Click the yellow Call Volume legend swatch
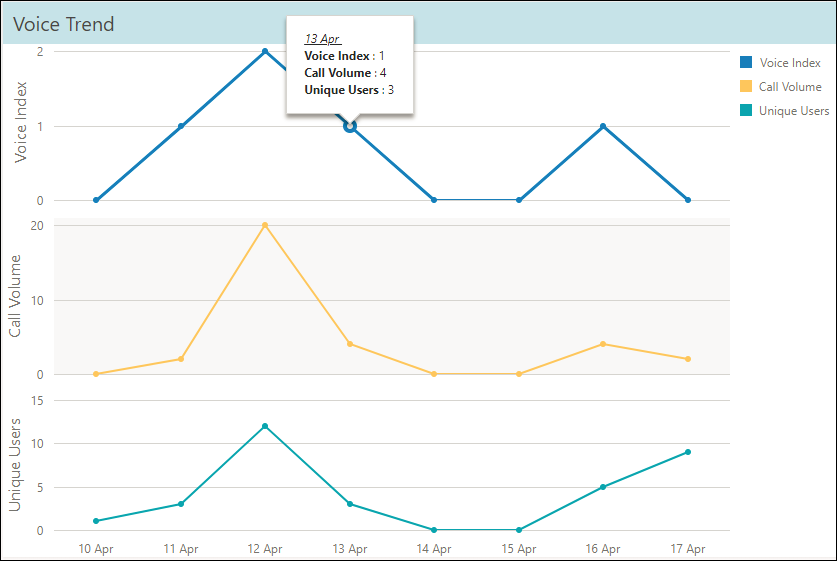837x561 pixels. pos(745,87)
